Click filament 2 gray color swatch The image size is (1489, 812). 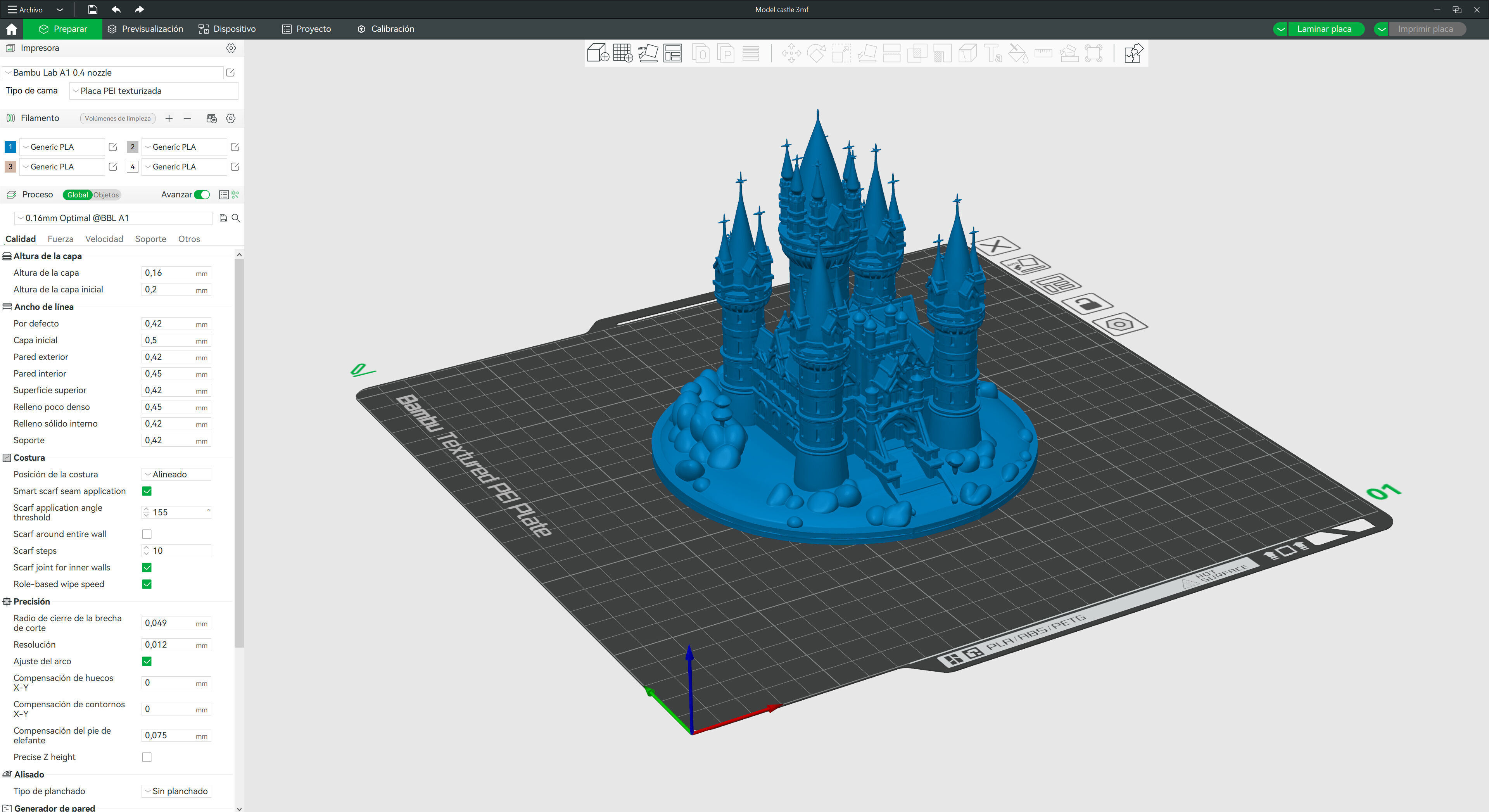point(132,147)
